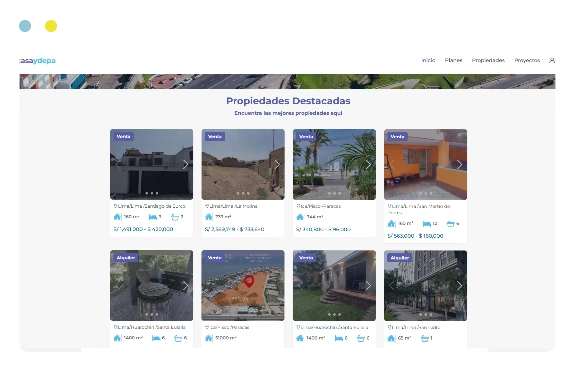This screenshot has height=373, width=575.
Task: Open the aerial land plot thumbnail
Action: (243, 285)
